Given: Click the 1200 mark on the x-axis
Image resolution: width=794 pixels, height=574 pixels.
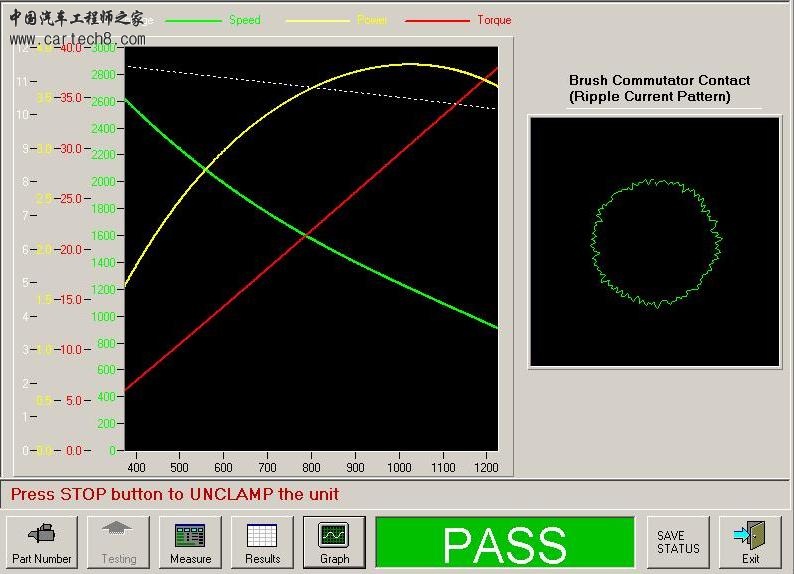Looking at the screenshot, I should click(487, 467).
